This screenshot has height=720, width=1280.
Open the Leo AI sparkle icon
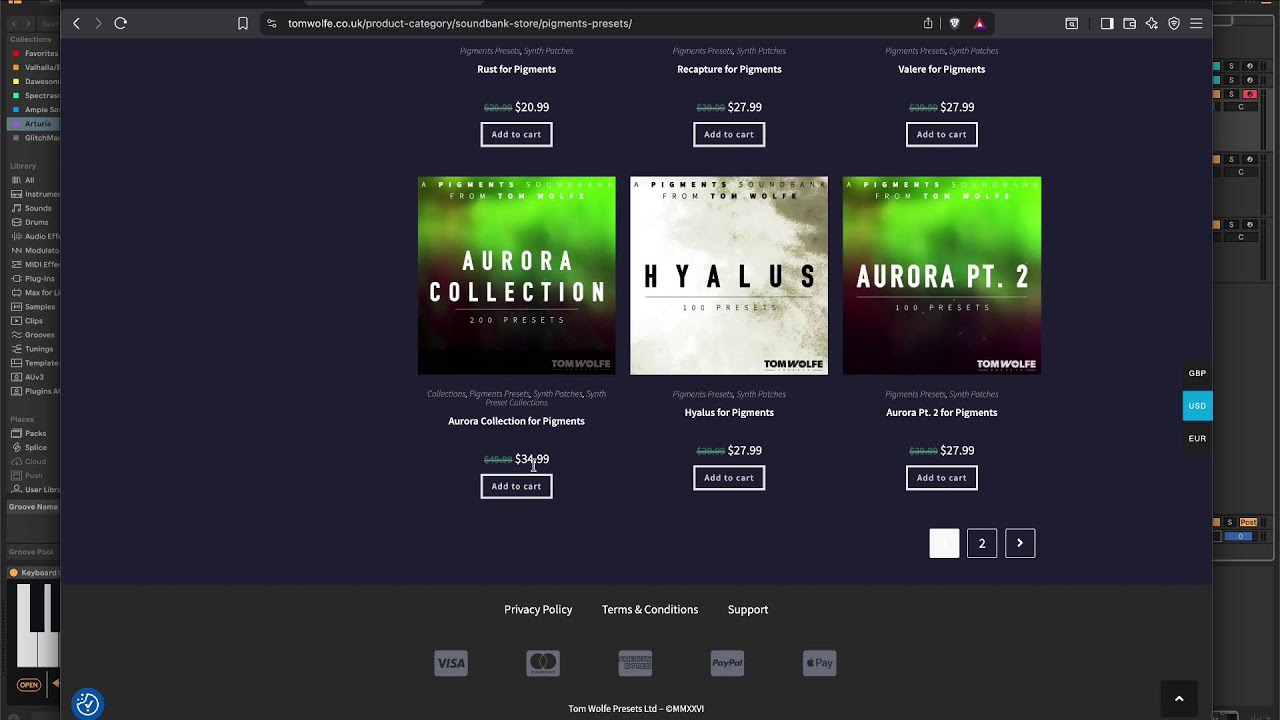click(x=1152, y=23)
